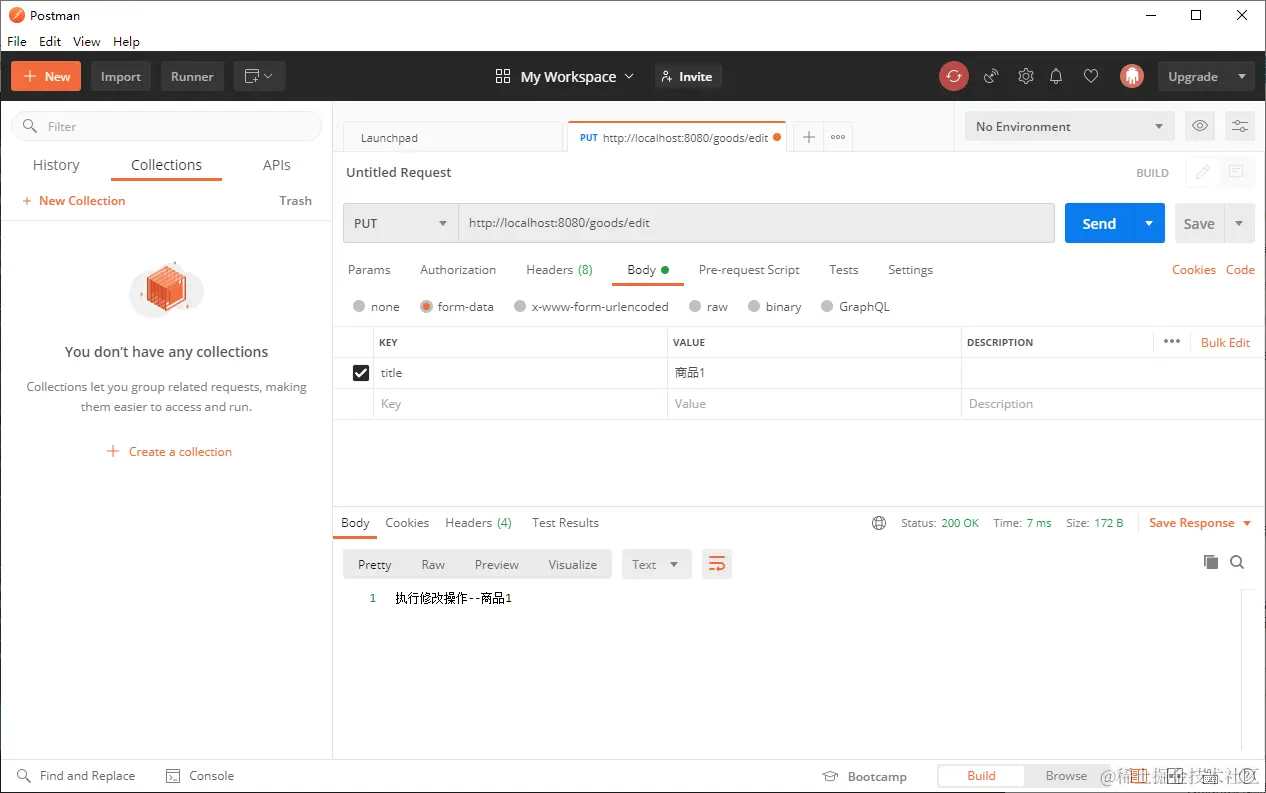Click the heart icon in header
This screenshot has width=1266, height=793.
(1091, 76)
